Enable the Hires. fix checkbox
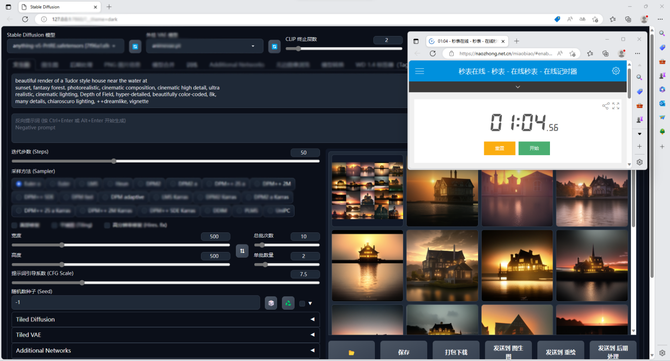The image size is (670, 361). pyautogui.click(x=107, y=225)
